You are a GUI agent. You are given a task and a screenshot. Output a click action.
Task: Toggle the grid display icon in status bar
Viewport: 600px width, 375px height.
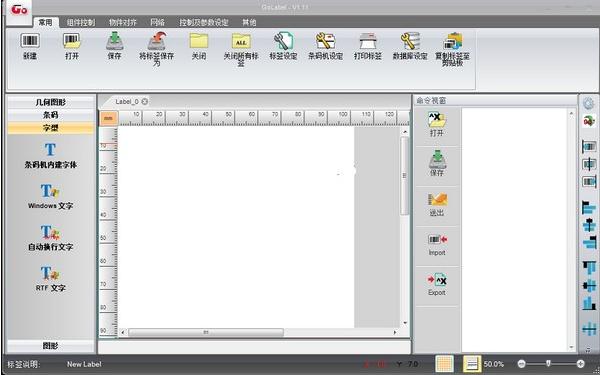[x=444, y=364]
